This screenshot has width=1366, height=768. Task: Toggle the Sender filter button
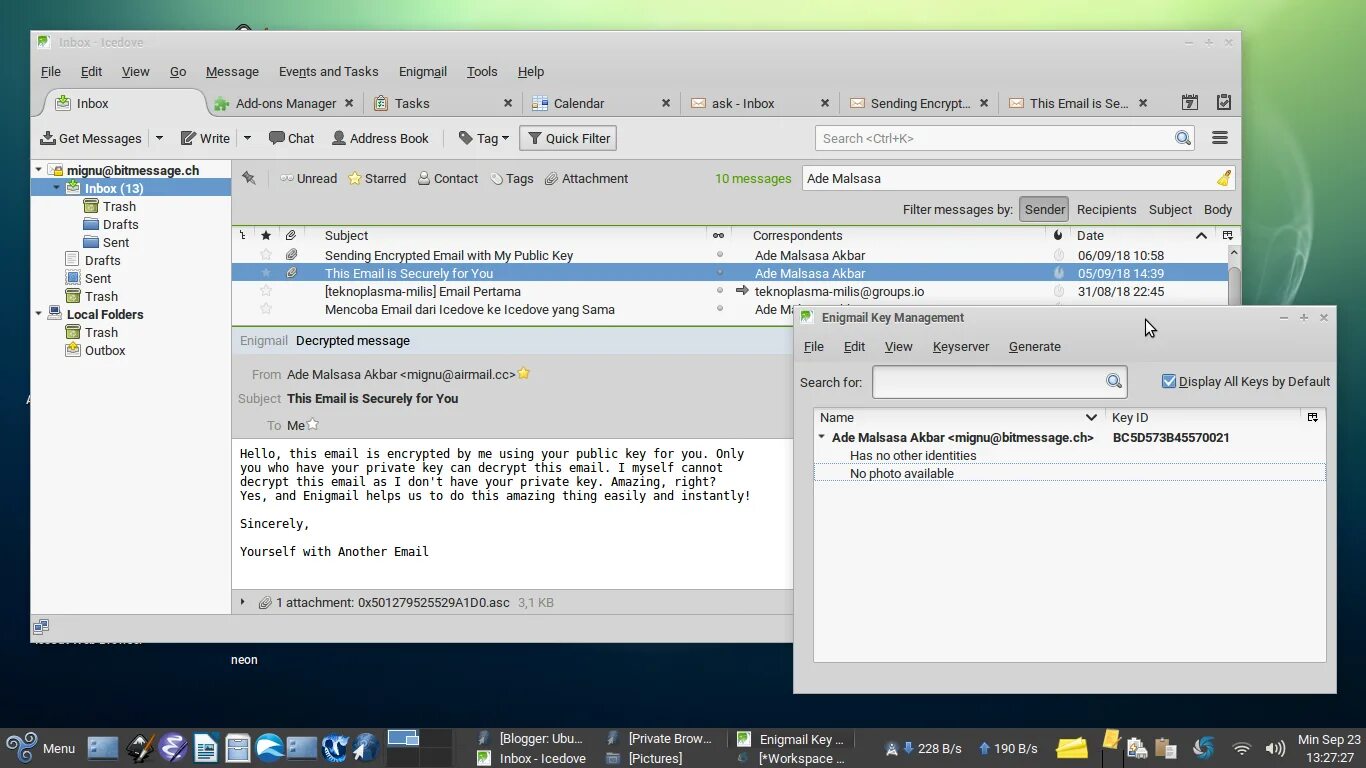[1044, 209]
